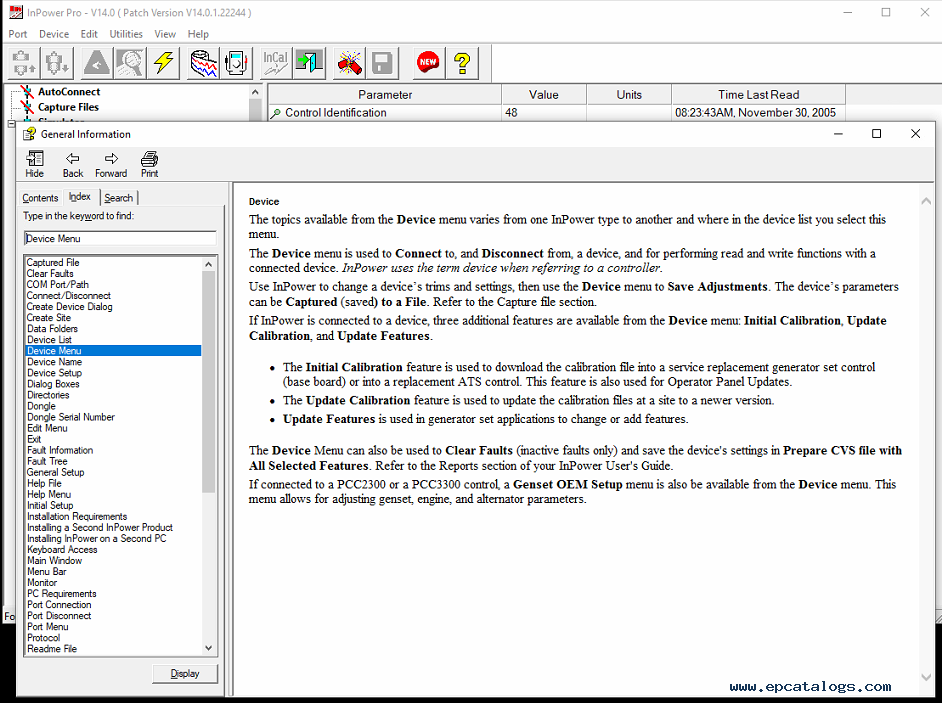
Task: Click the clear faults spark icon
Action: click(x=349, y=62)
